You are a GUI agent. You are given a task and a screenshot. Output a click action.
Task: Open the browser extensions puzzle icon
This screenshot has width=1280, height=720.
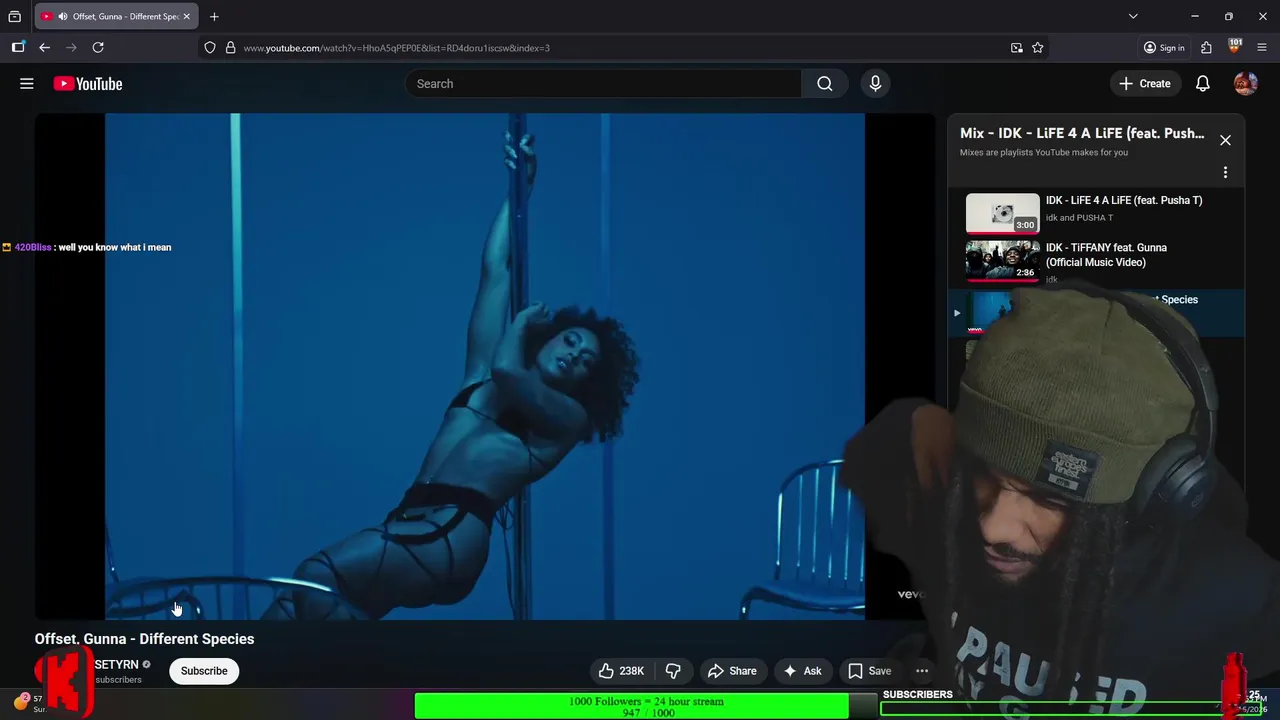(x=1207, y=47)
